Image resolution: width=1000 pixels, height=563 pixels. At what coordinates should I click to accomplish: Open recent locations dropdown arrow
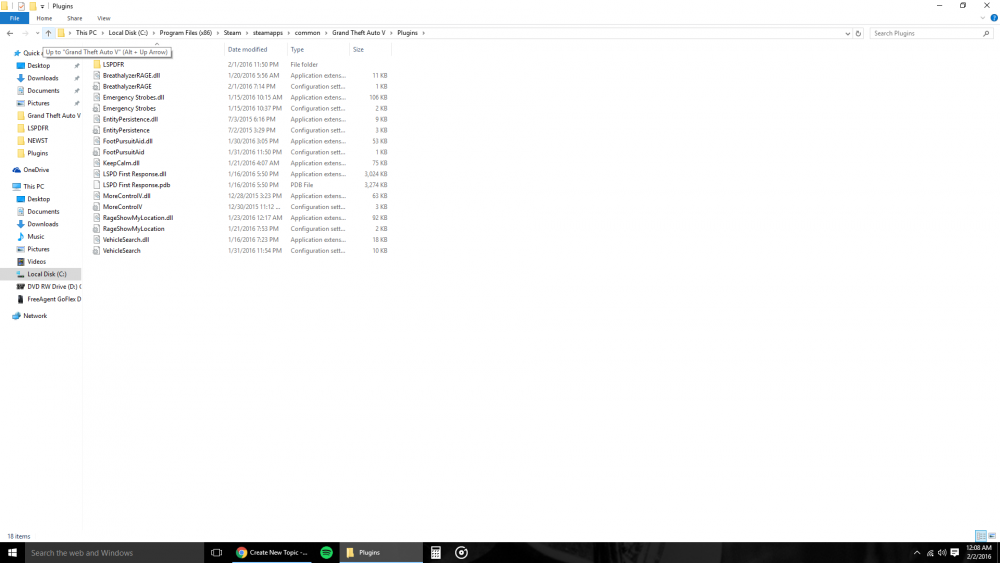[37, 33]
